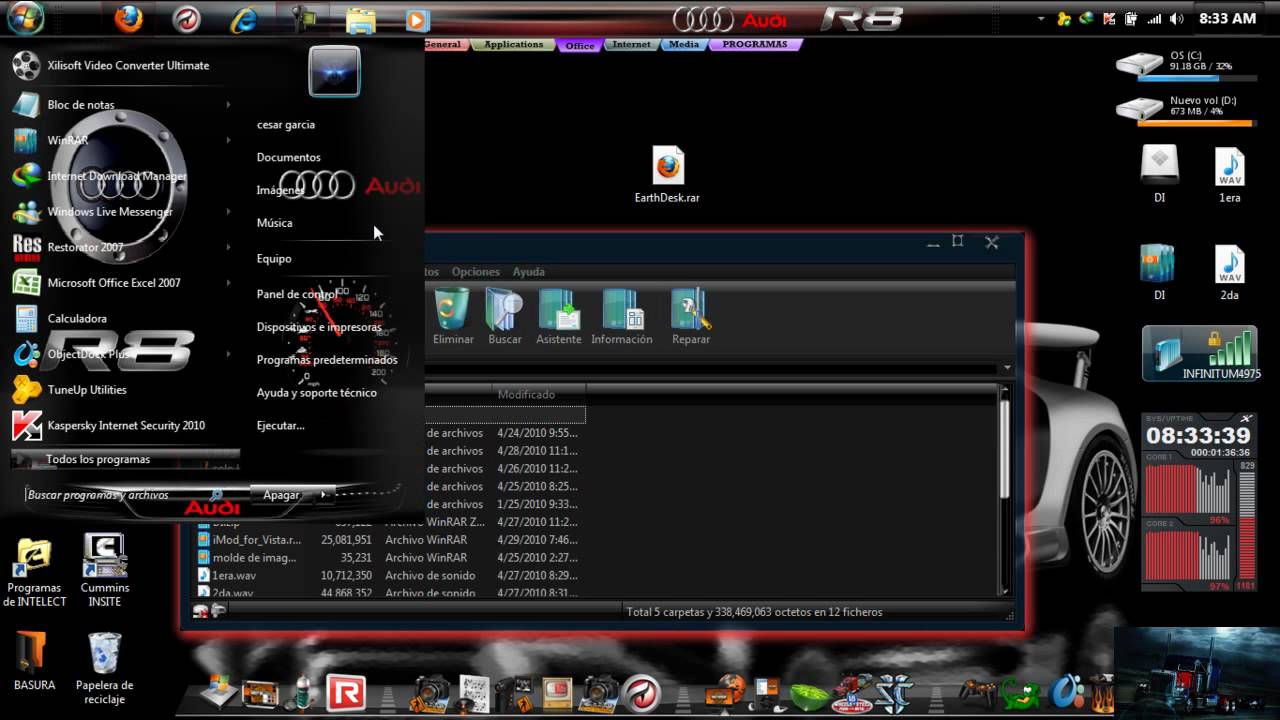Expand the WinRAR jump list arrow
Viewport: 1280px width, 720px height.
point(228,140)
